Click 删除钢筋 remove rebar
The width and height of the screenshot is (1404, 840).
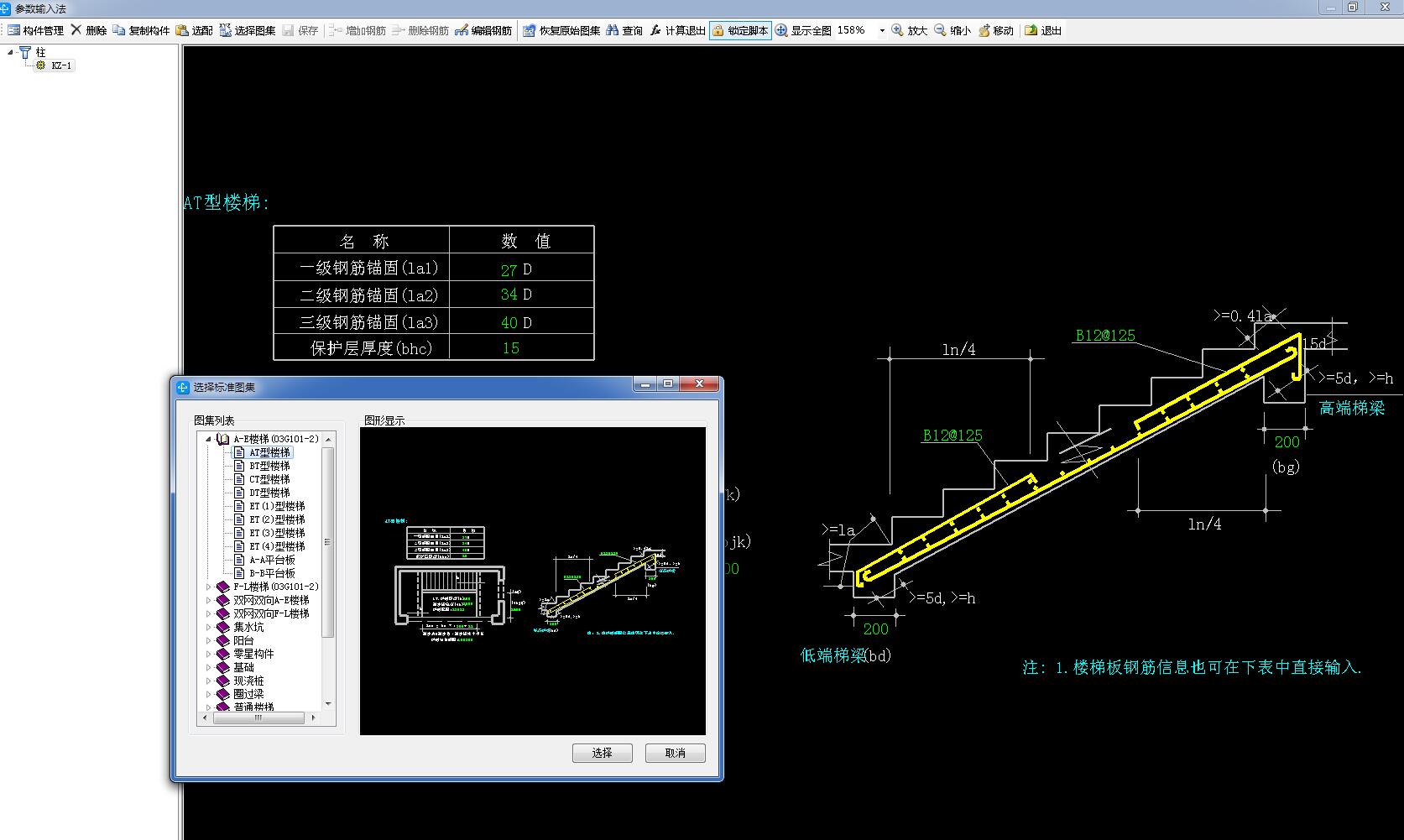[420, 30]
